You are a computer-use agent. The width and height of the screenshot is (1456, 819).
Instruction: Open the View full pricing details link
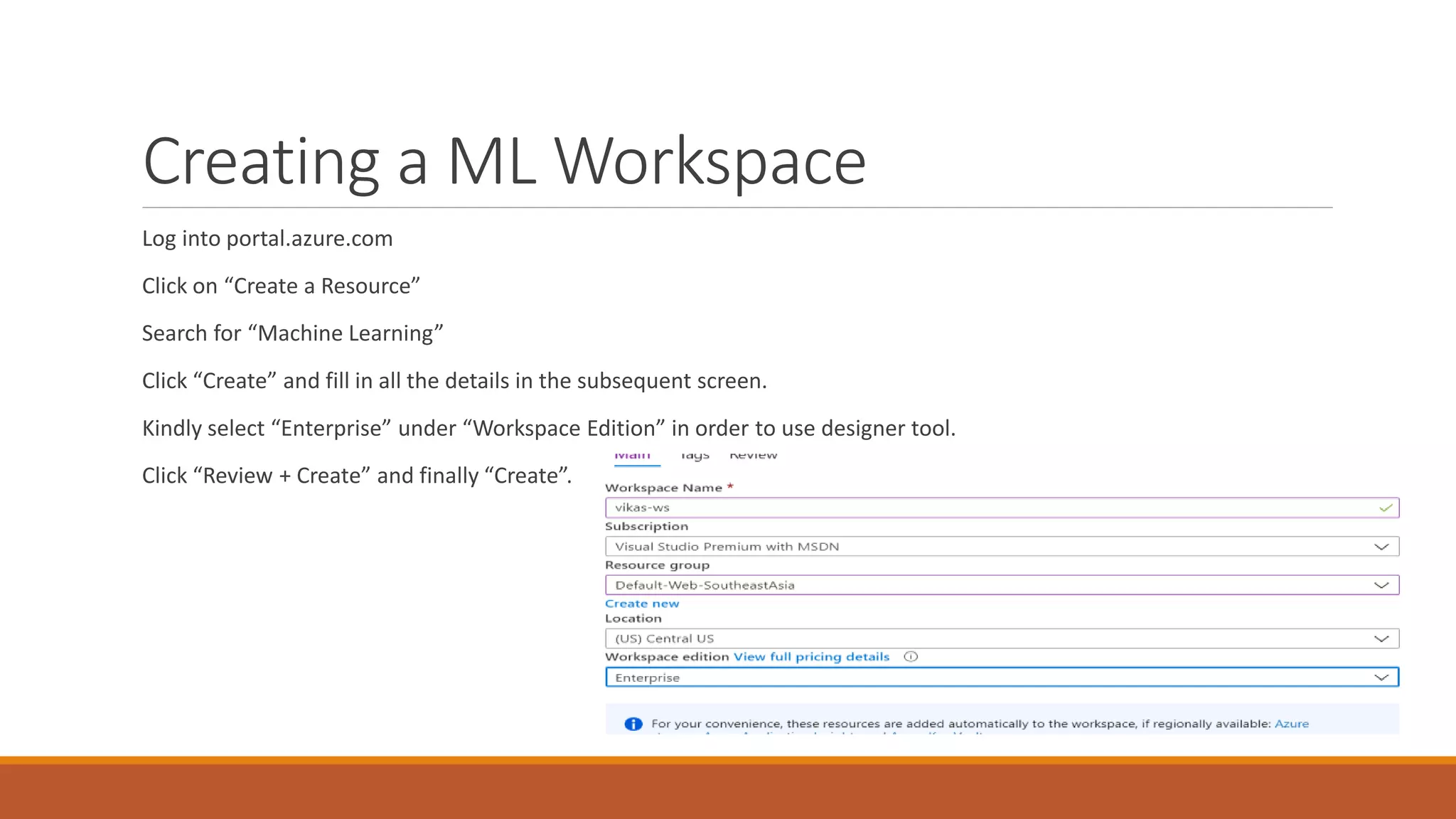(x=811, y=657)
